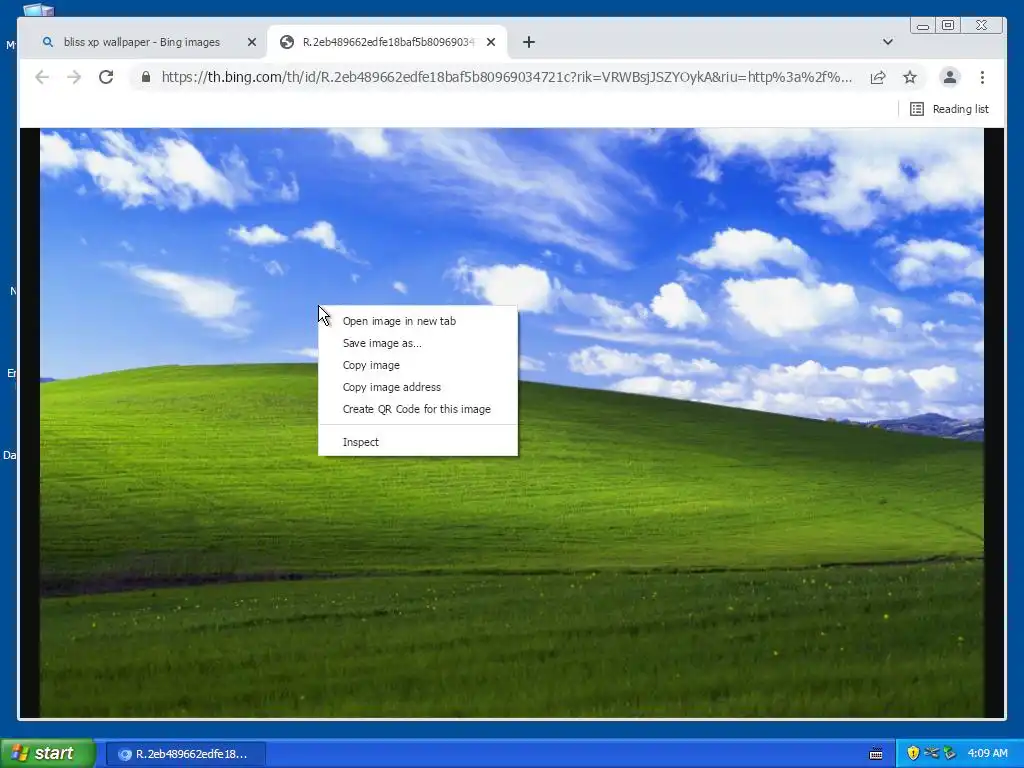Minimize the browser window
The image size is (1024, 768).
tap(923, 26)
